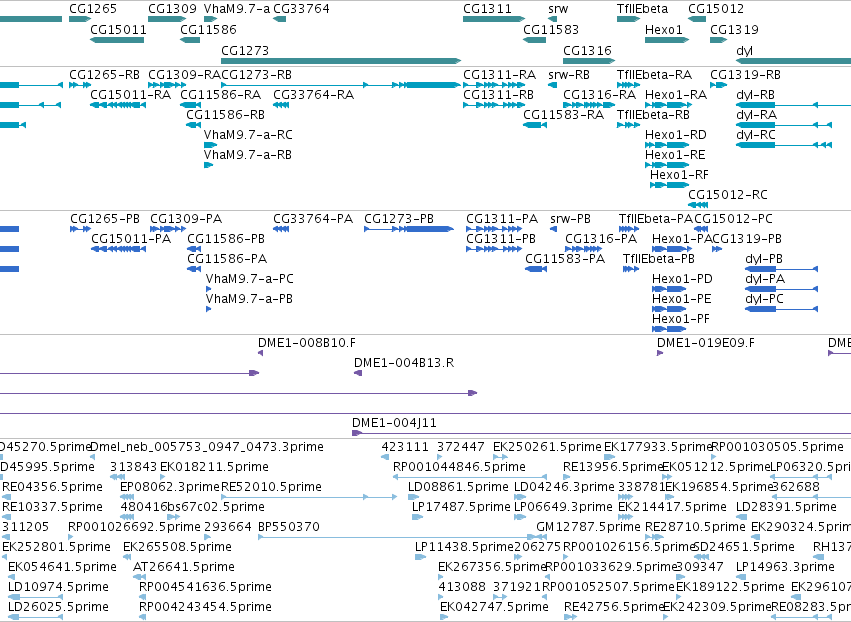851x622 pixels.
Task: Open transcript srw-RB
Action: [x=569, y=74]
